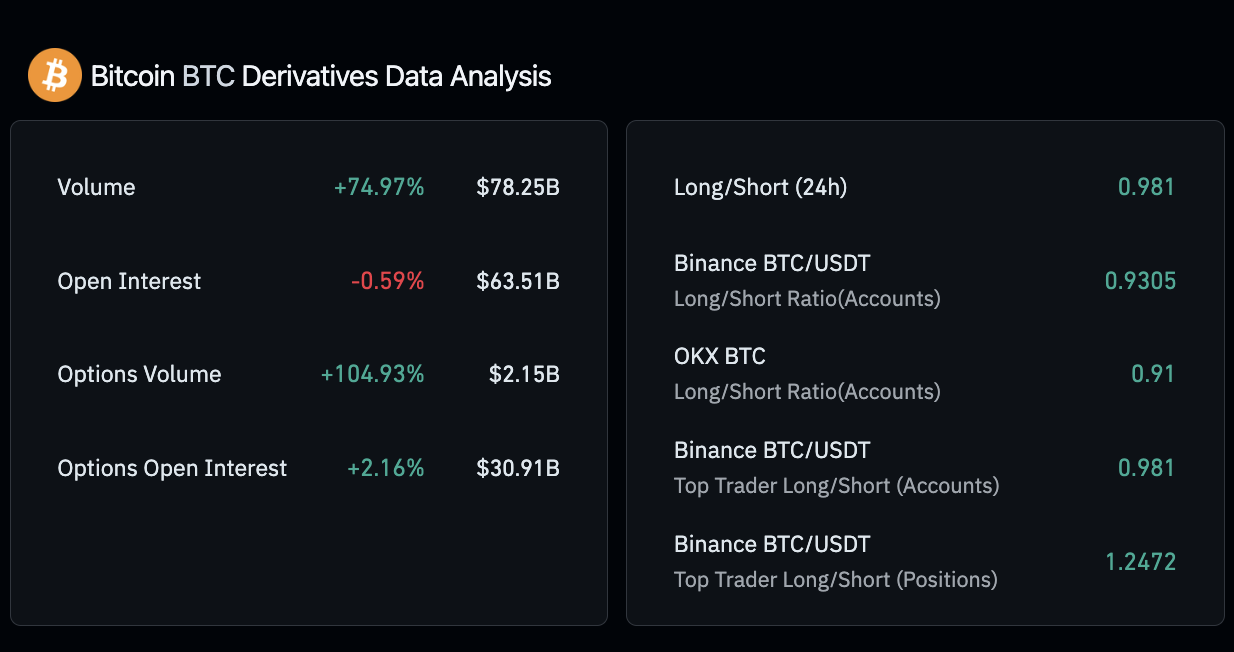Open Binance Top Trader Long/Short (Accounts) row
Screen dimensions: 1234x652
pyautogui.click(x=836, y=468)
